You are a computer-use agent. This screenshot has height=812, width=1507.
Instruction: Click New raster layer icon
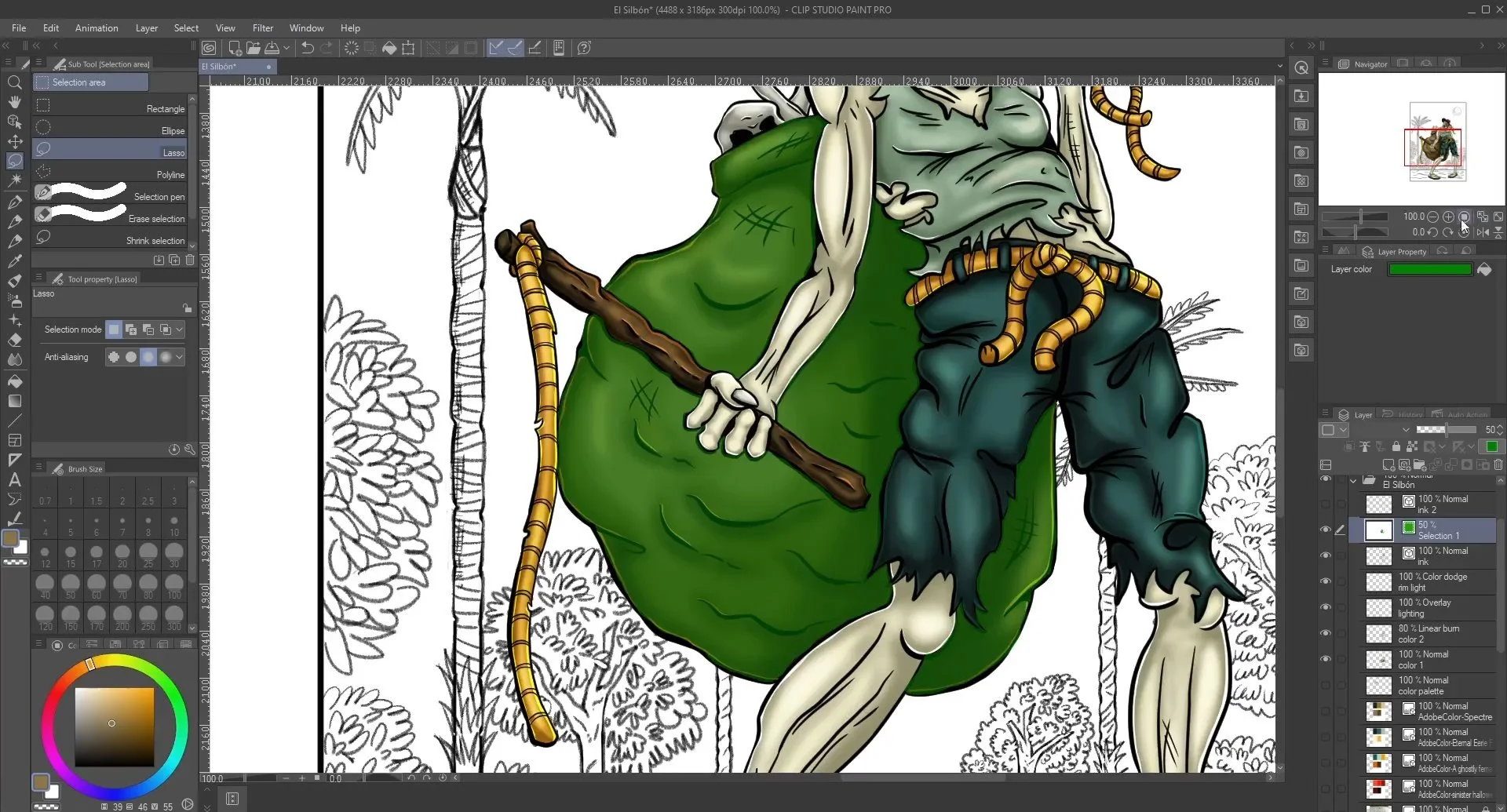pyautogui.click(x=1388, y=465)
